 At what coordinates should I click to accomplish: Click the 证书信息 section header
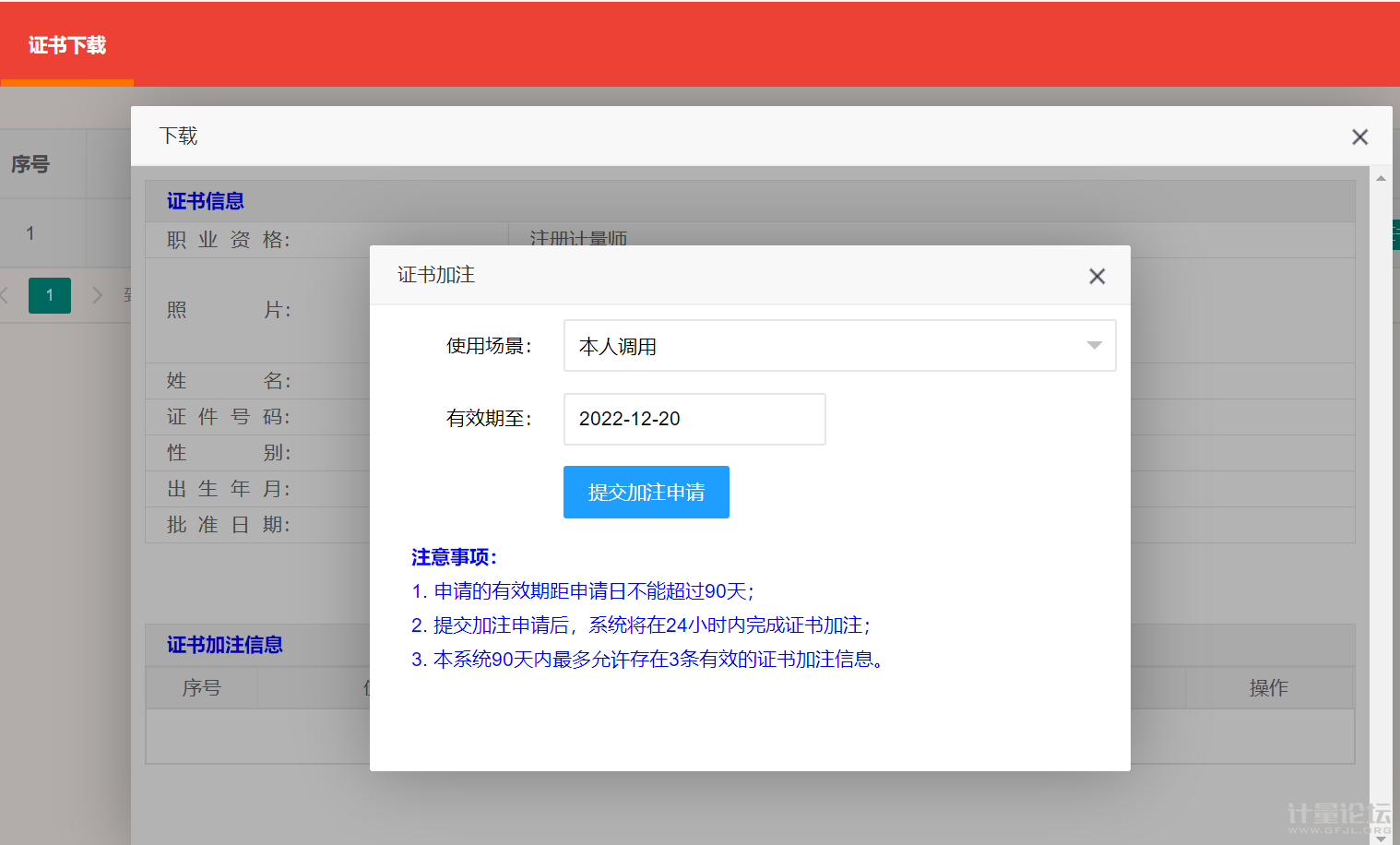(x=206, y=201)
